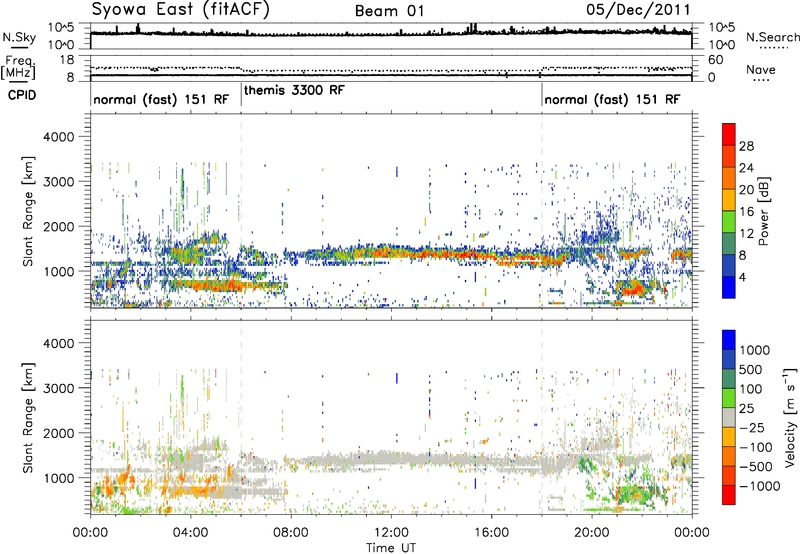The height and width of the screenshot is (554, 800).
Task: Click the 'Beam 01' label
Action: click(x=389, y=11)
